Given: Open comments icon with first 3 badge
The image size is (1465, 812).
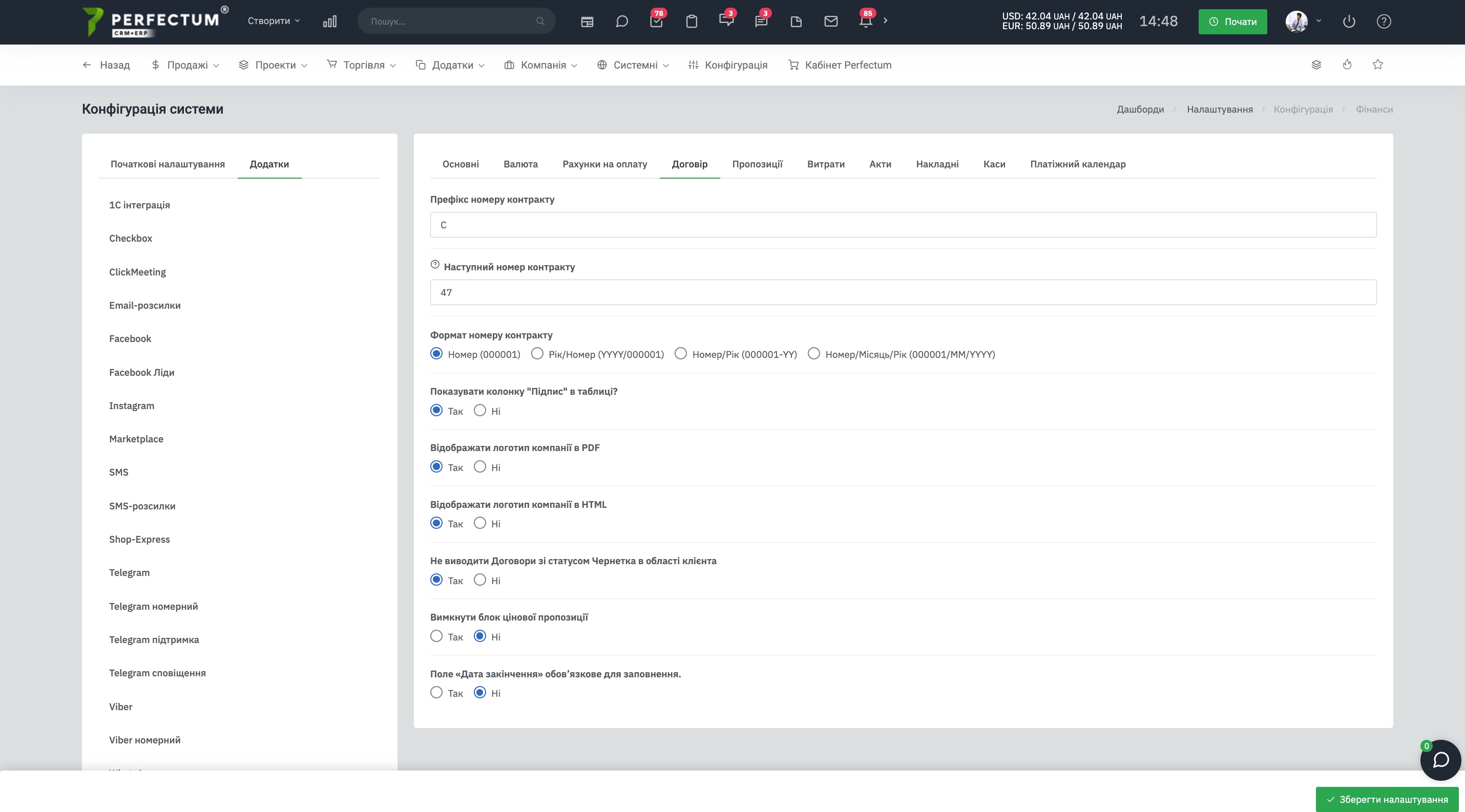Looking at the screenshot, I should pos(726,21).
